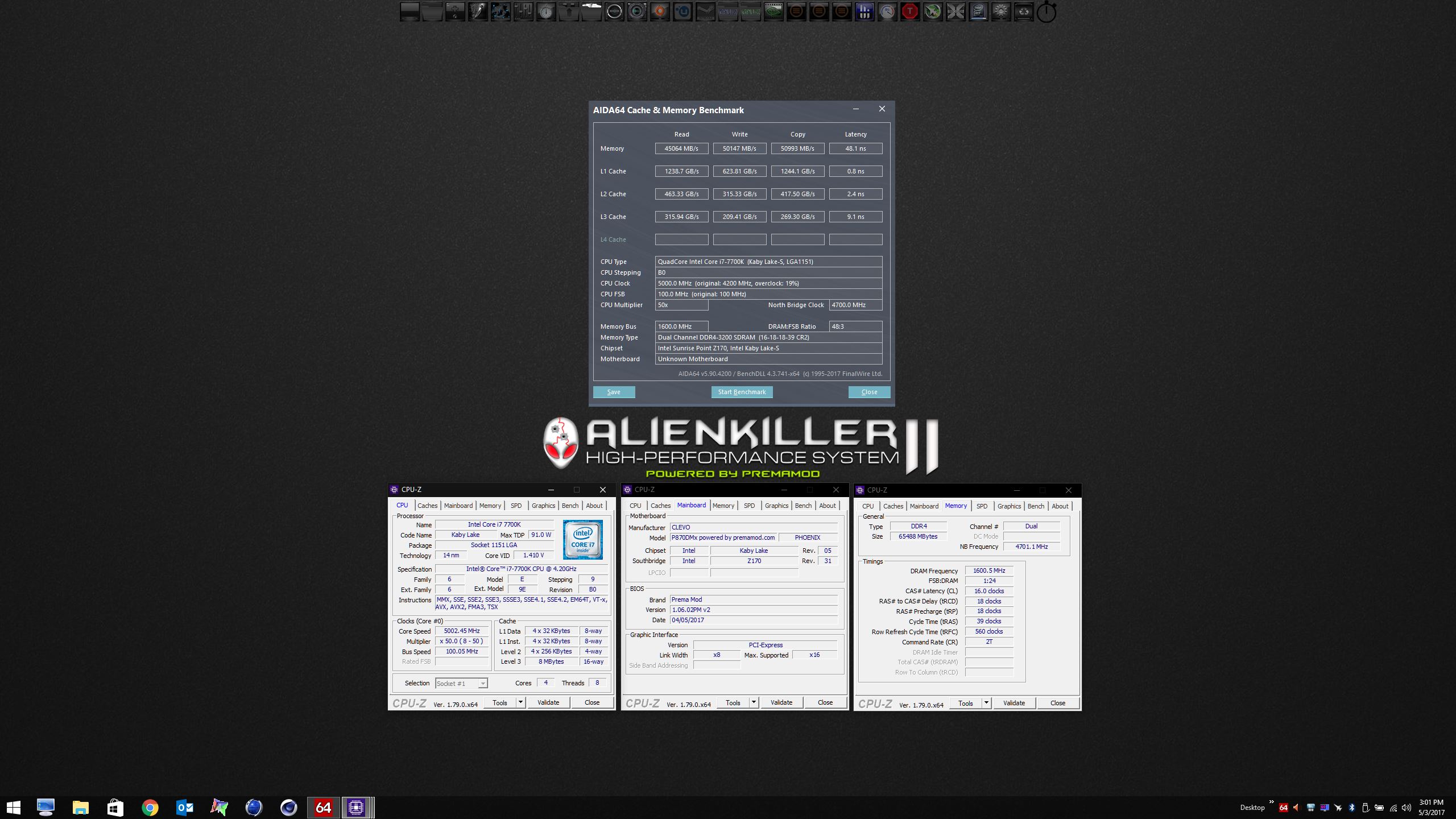Expand the Tools arrow in the Memory window
1456x819 pixels.
pyautogui.click(x=986, y=703)
